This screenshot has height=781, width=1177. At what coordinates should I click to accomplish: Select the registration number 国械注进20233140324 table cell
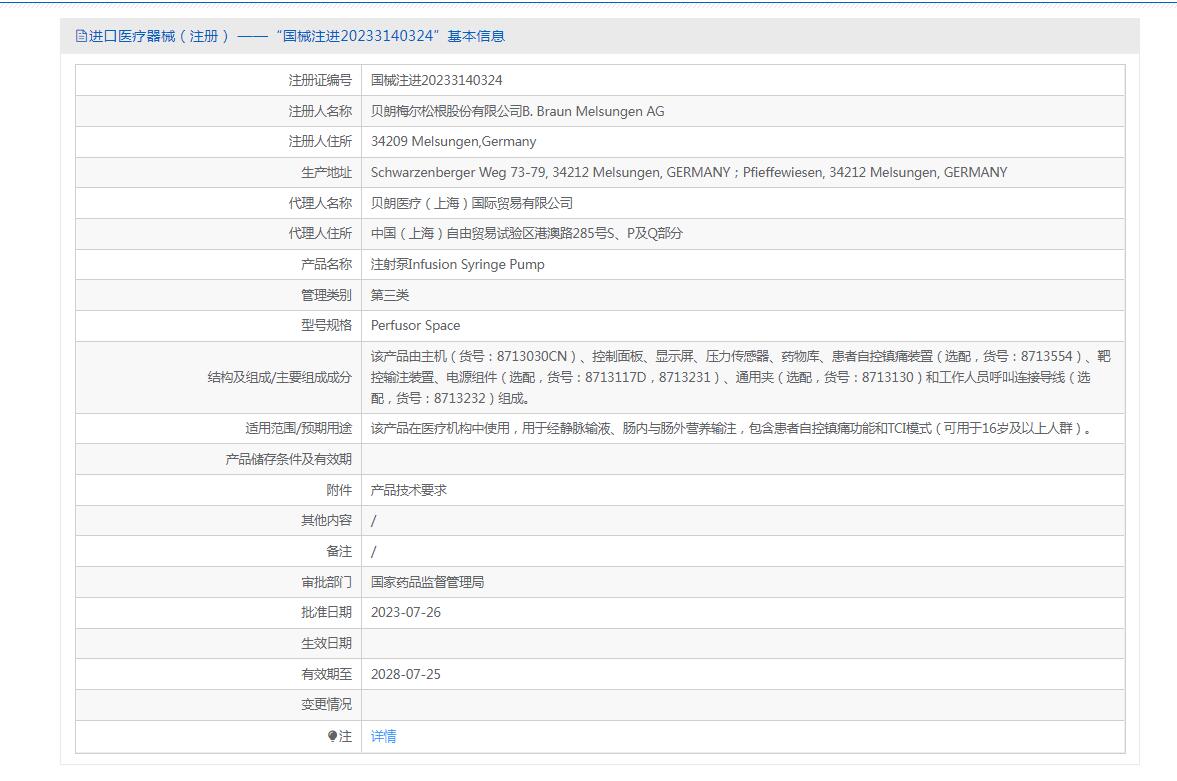pyautogui.click(x=436, y=80)
